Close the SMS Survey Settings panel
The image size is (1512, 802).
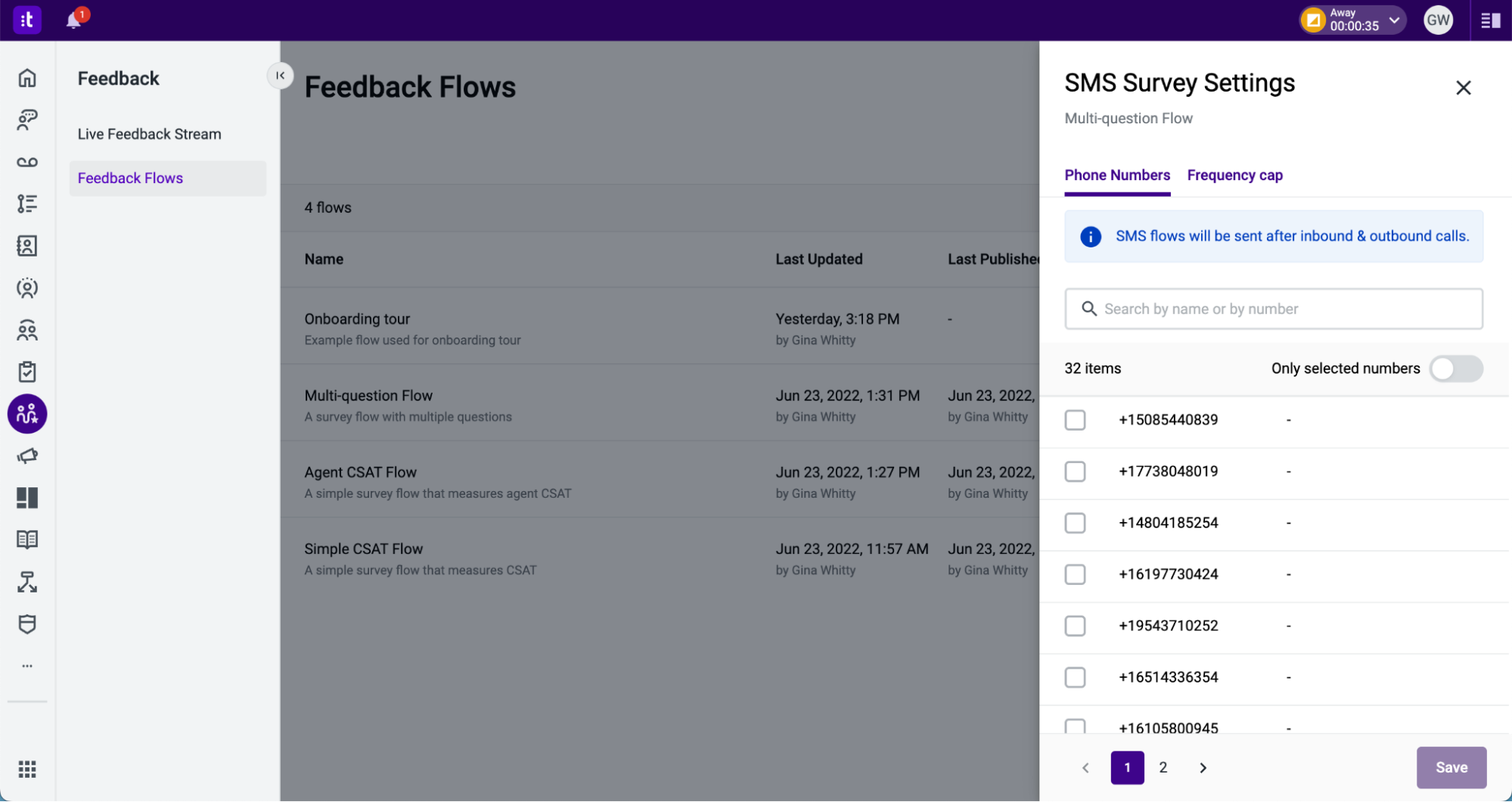(x=1463, y=88)
